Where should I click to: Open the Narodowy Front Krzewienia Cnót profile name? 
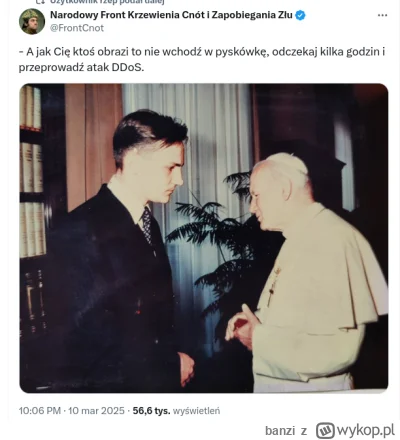[x=171, y=15]
